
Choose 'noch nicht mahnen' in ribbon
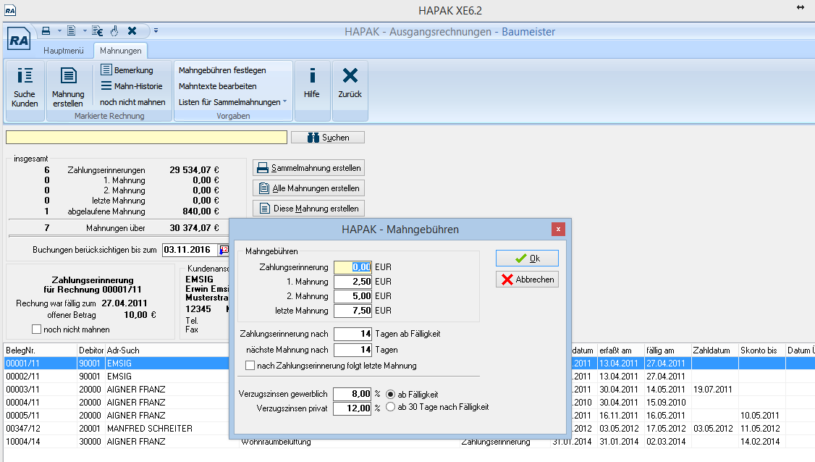click(x=133, y=102)
